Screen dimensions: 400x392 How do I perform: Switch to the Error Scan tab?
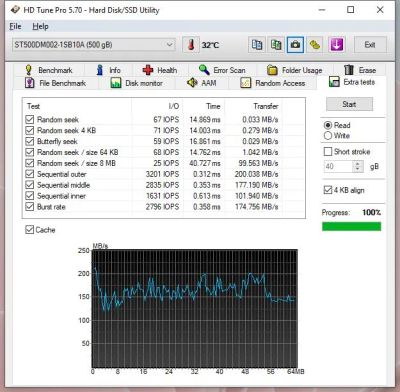click(x=222, y=70)
